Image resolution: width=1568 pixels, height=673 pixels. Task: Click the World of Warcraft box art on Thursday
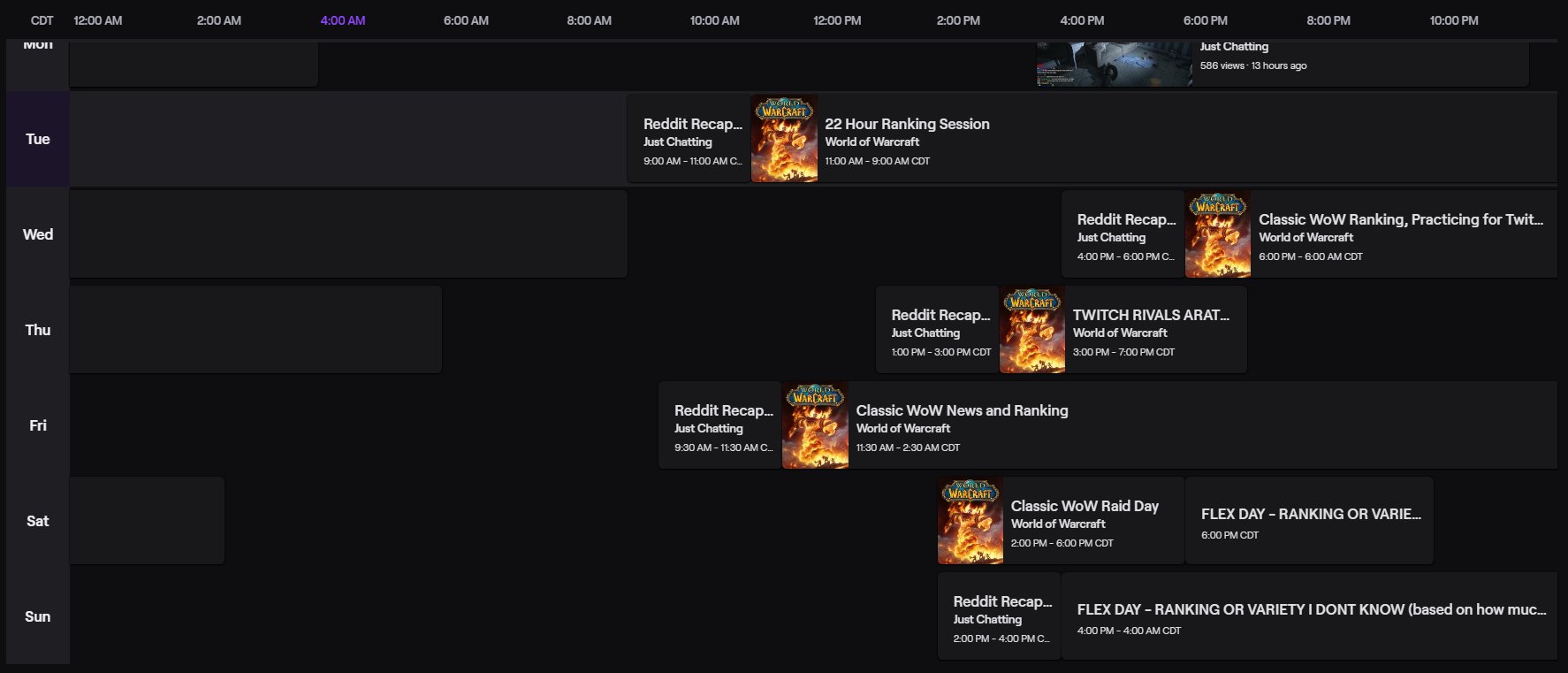[1032, 330]
